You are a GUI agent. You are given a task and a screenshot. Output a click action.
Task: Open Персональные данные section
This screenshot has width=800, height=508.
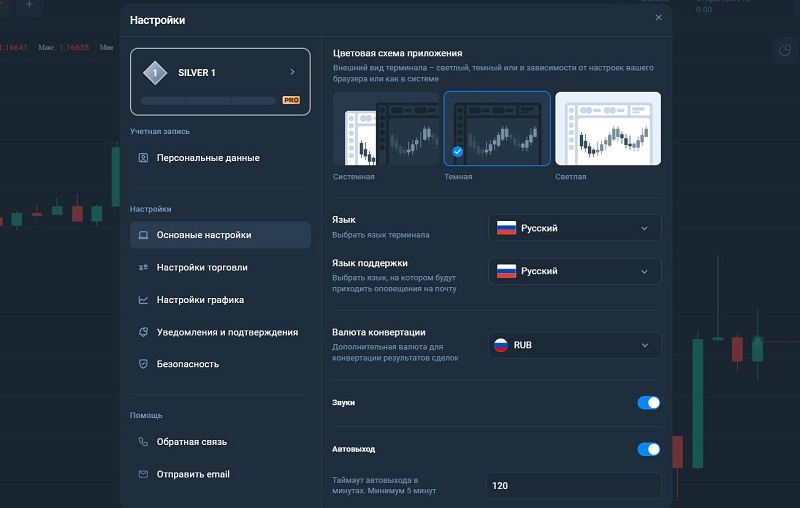tap(220, 158)
